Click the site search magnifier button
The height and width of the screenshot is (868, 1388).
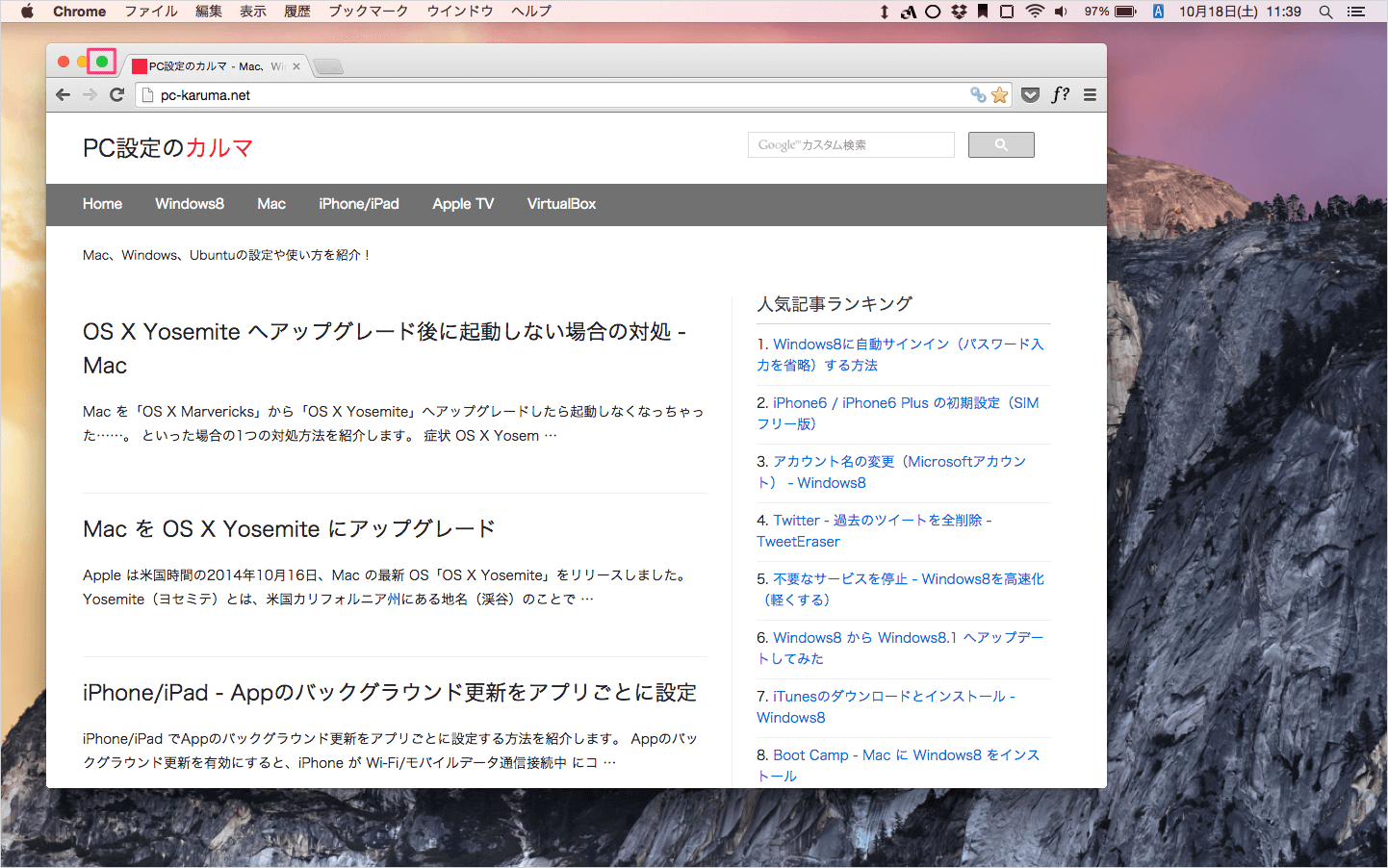[x=1001, y=144]
